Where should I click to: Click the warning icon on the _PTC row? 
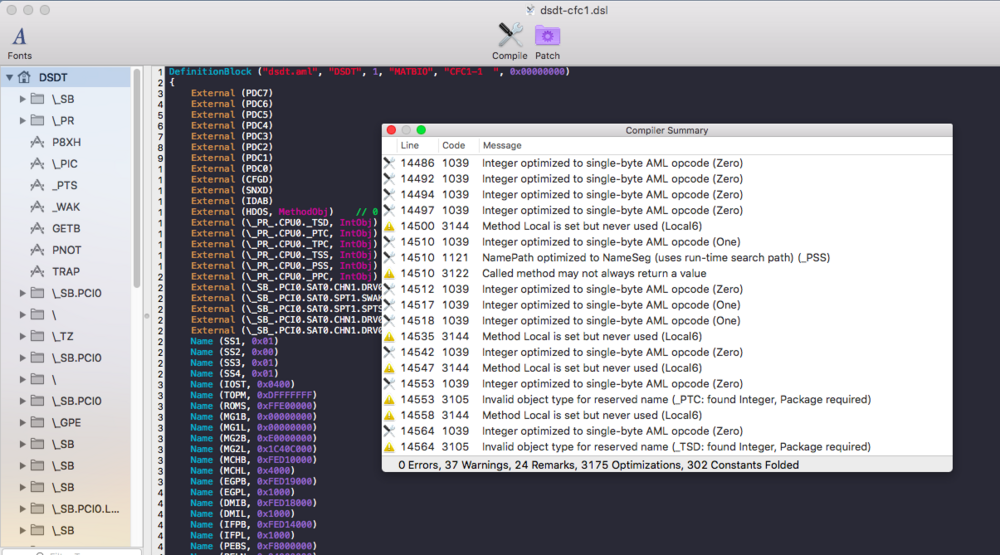[x=390, y=400]
